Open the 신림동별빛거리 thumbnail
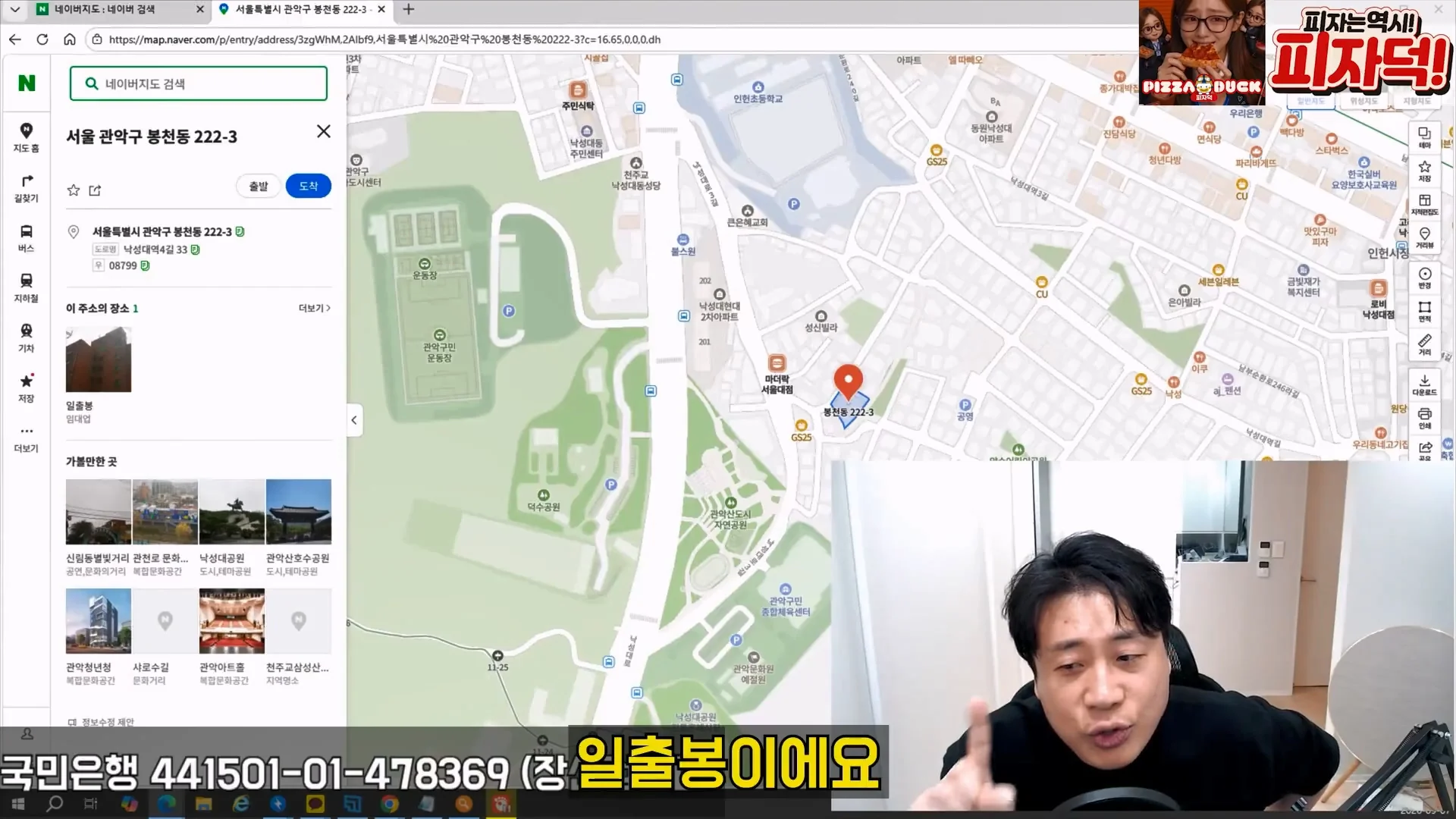This screenshot has height=819, width=1456. point(99,511)
